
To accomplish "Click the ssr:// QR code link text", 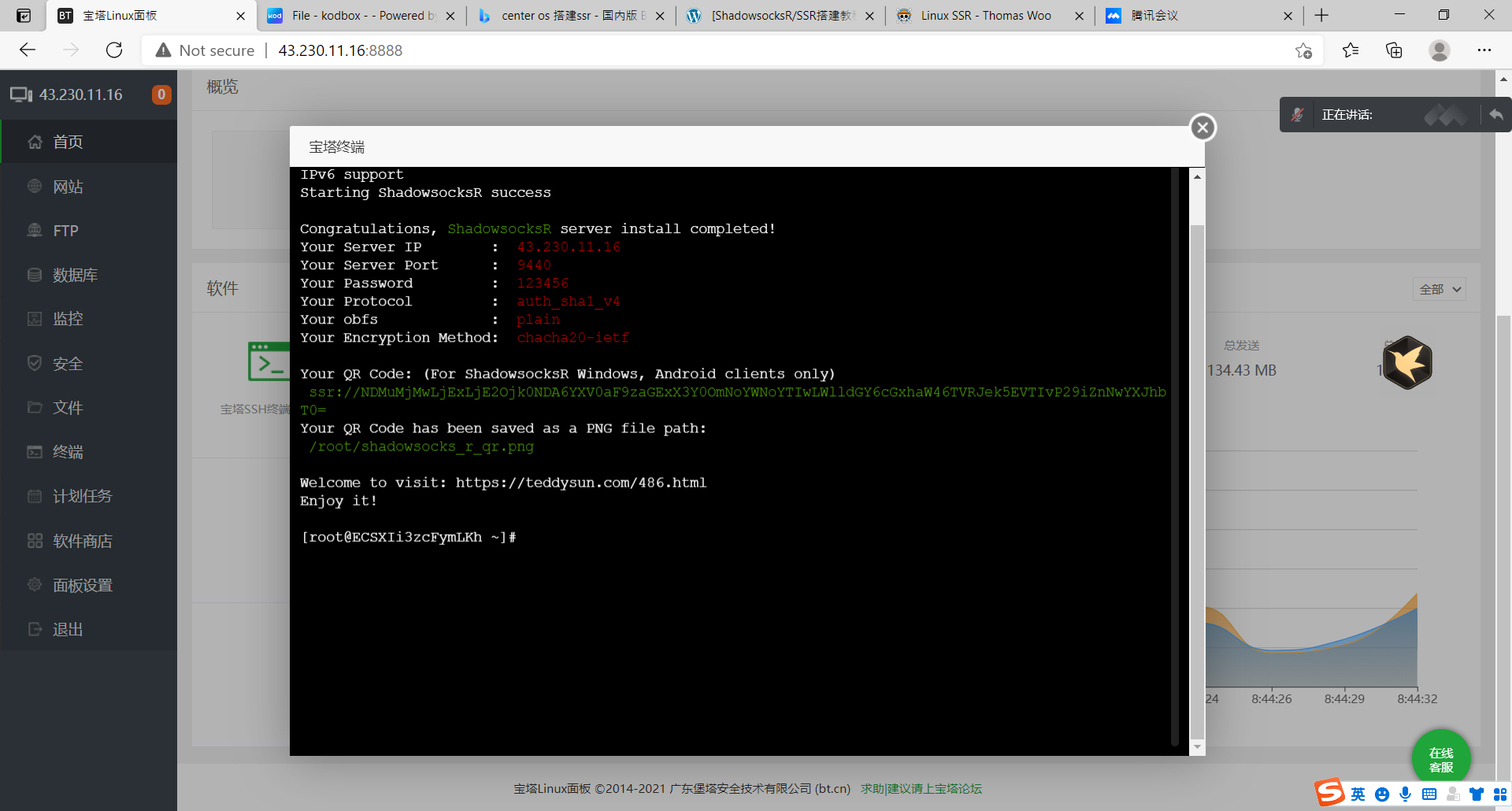I will pos(733,401).
